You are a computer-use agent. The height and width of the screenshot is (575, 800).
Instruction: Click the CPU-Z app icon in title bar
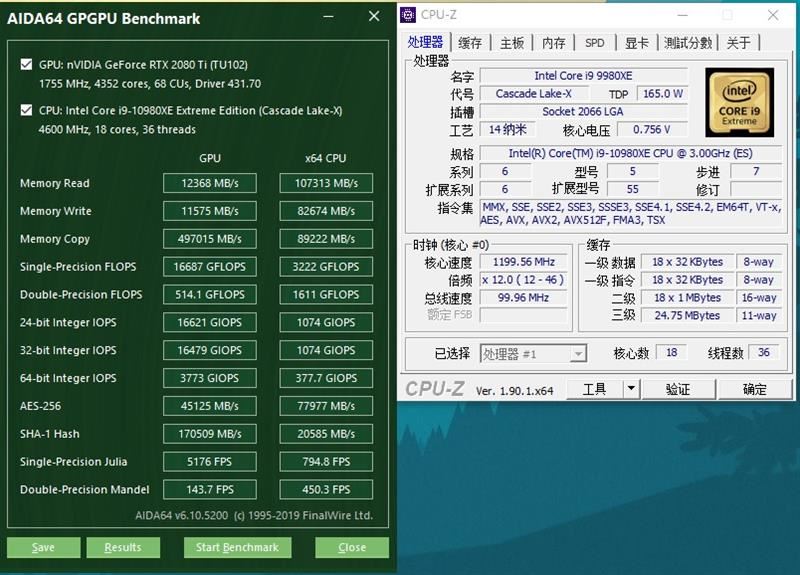click(x=408, y=15)
